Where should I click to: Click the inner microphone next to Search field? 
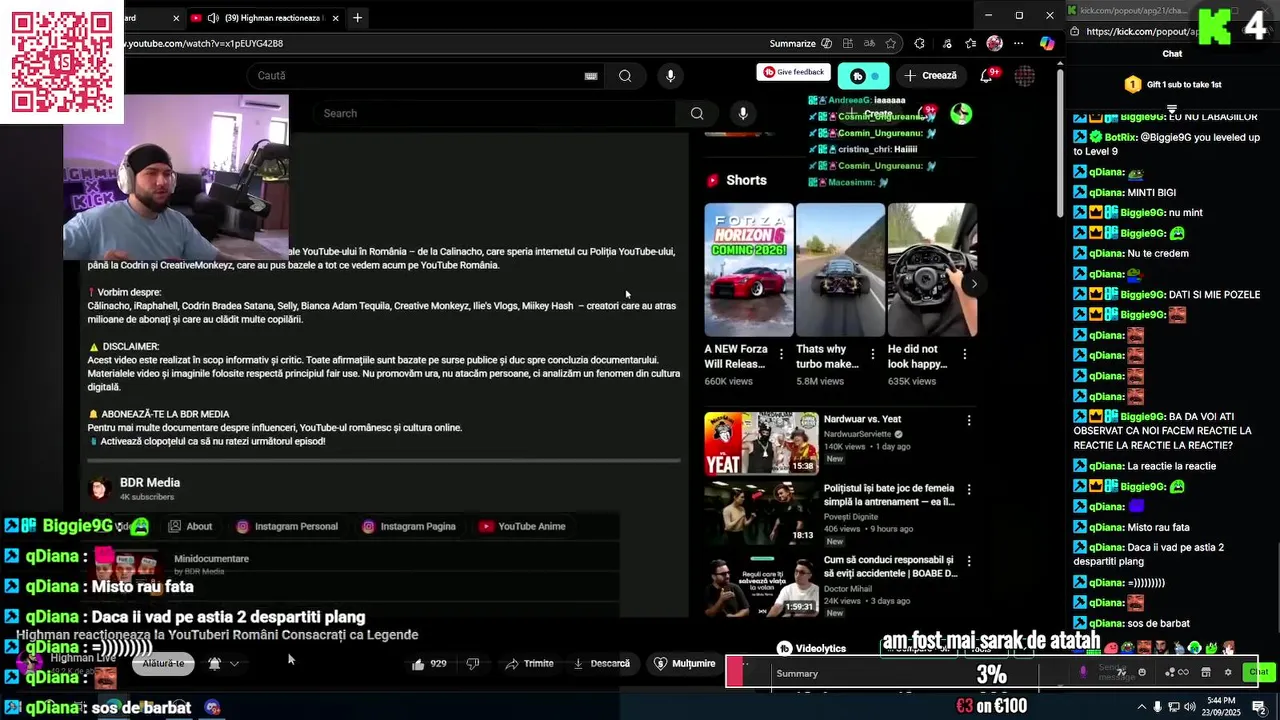point(743,113)
